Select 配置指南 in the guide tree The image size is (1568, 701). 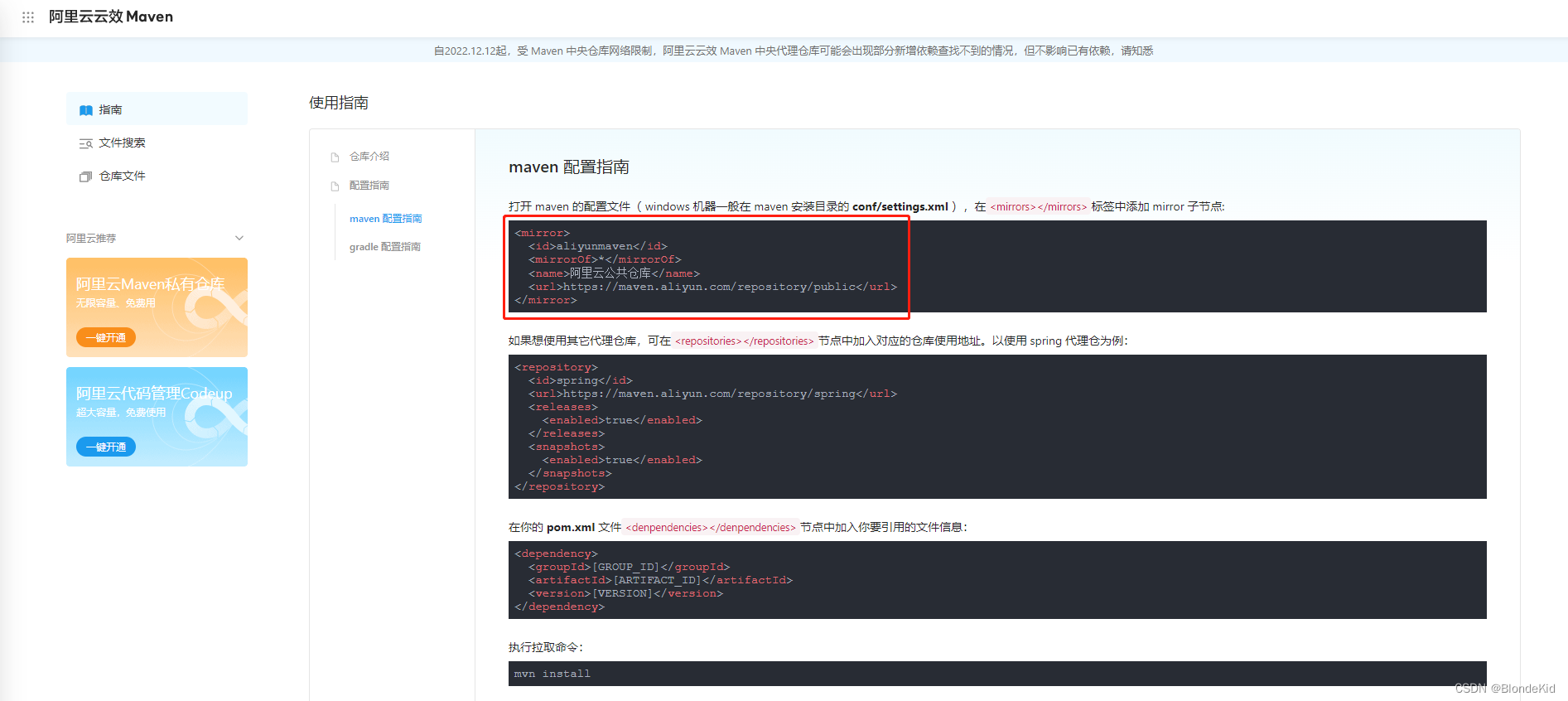(369, 186)
